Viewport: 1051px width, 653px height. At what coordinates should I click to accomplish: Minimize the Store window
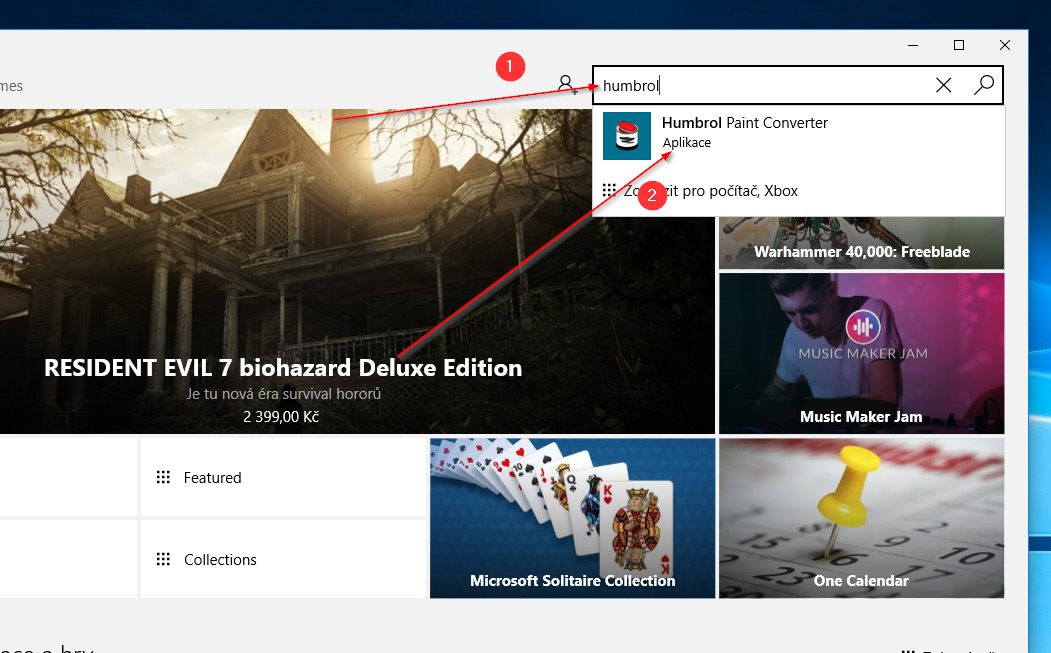[x=913, y=45]
